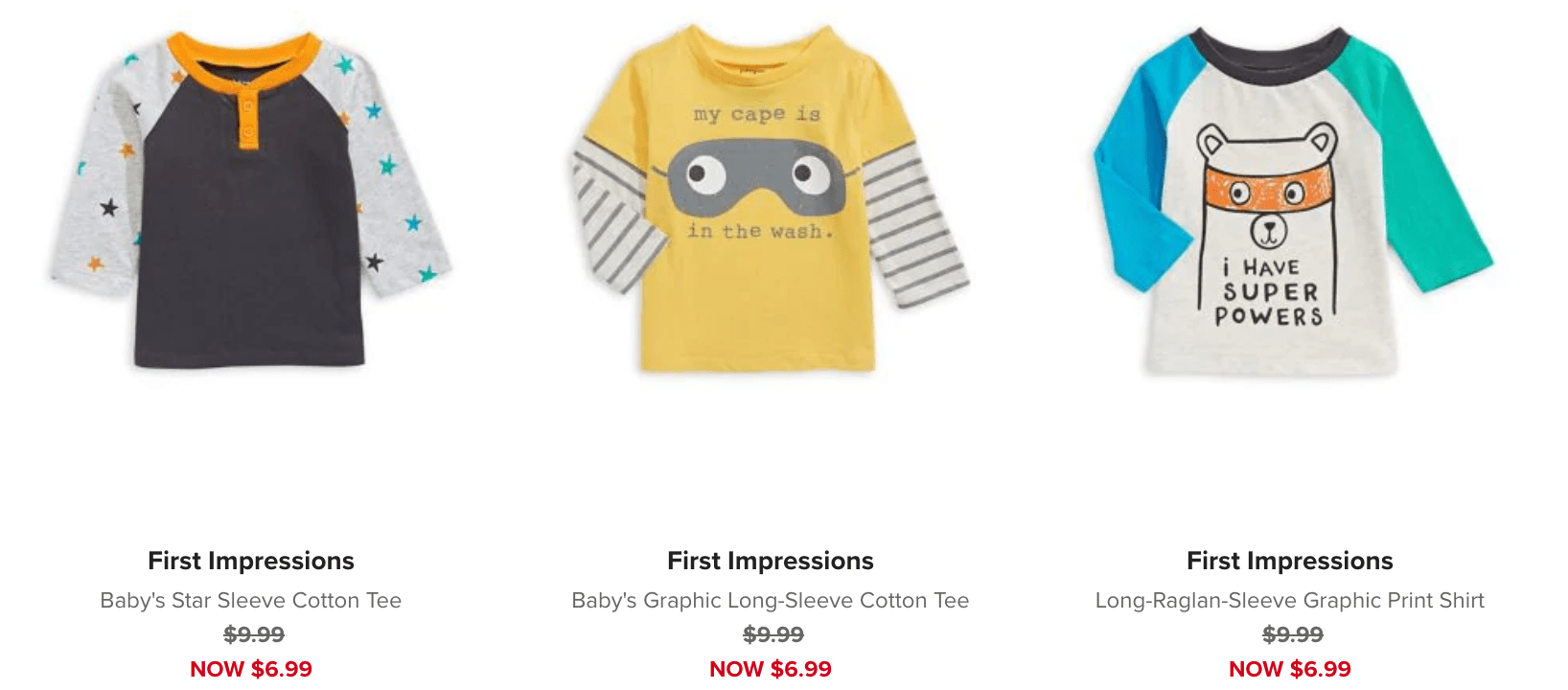Click struck-through $9.99 under Raglan-Sleeve Shirt
Image resolution: width=1568 pixels, height=690 pixels.
(1293, 634)
